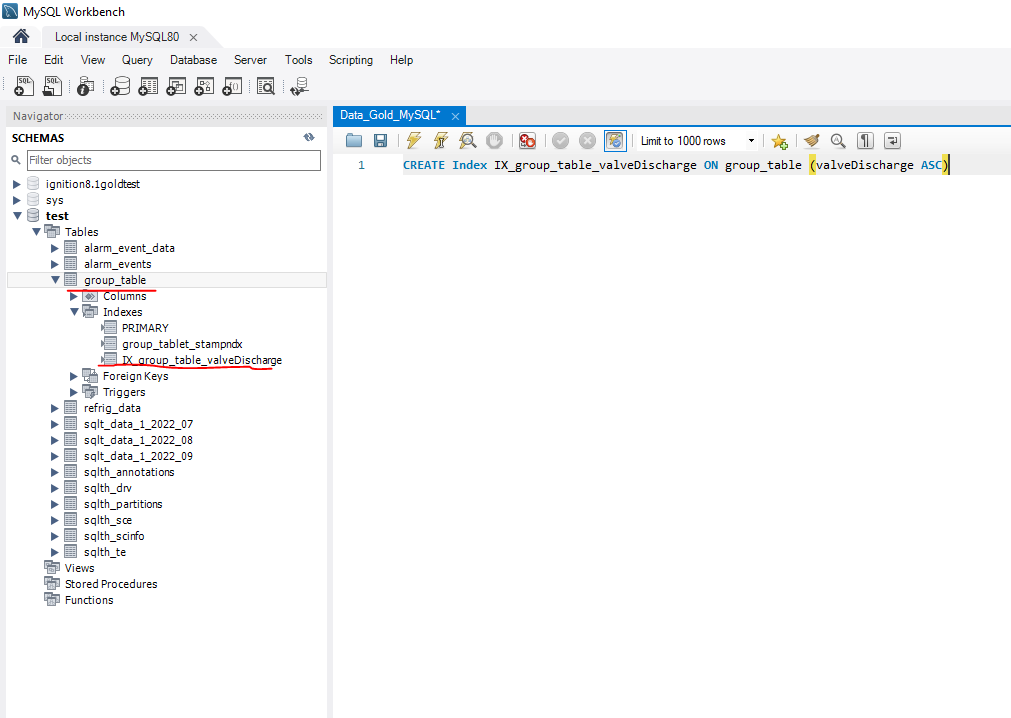Expand the alarm_event_data table

[55, 247]
